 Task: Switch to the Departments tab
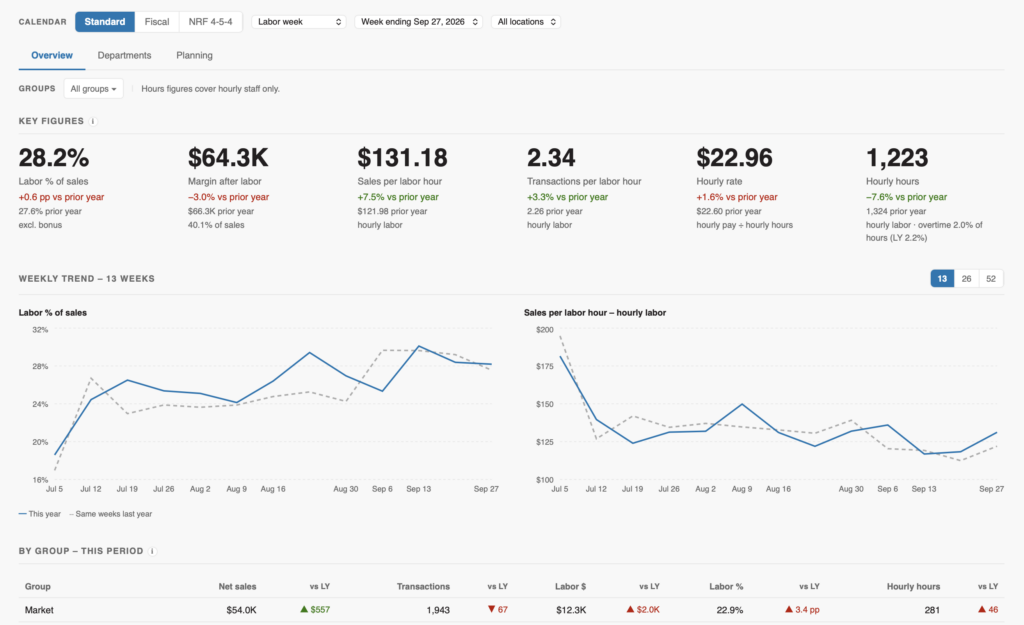click(x=124, y=56)
